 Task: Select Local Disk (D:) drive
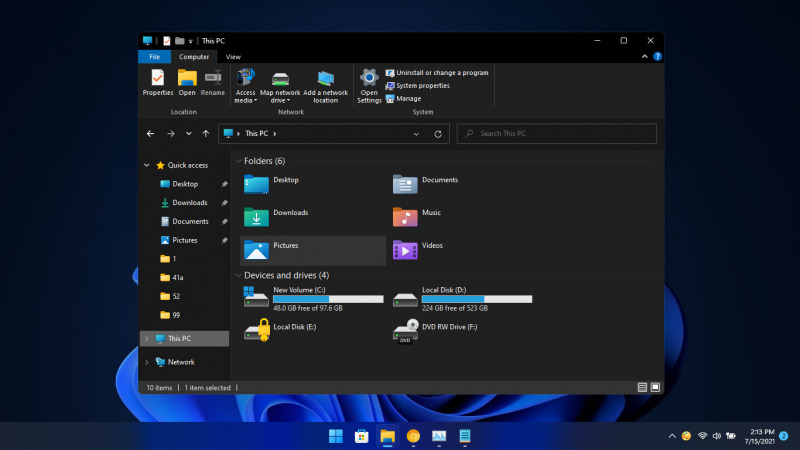click(462, 298)
